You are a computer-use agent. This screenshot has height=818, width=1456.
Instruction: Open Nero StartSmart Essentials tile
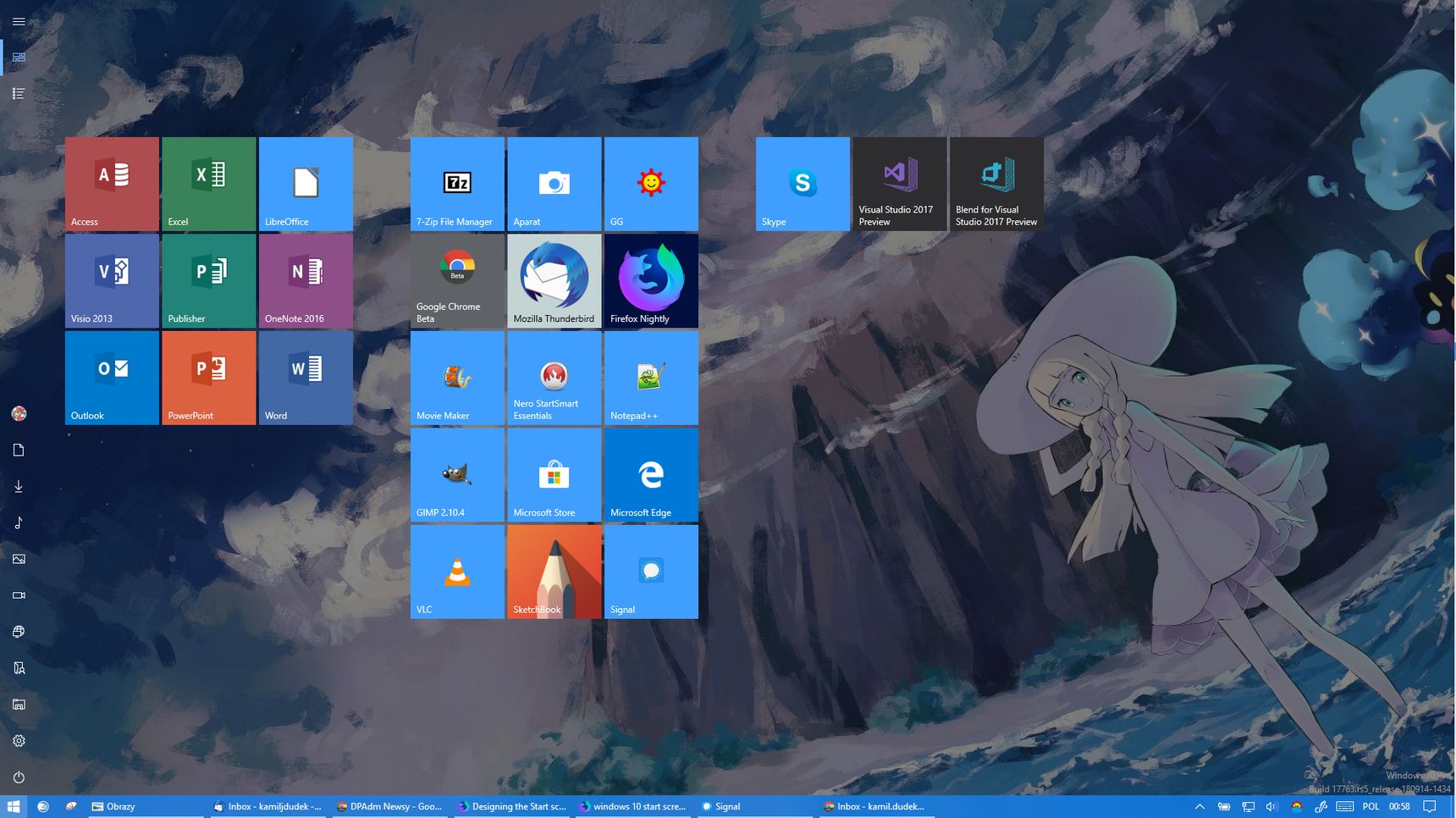[554, 378]
